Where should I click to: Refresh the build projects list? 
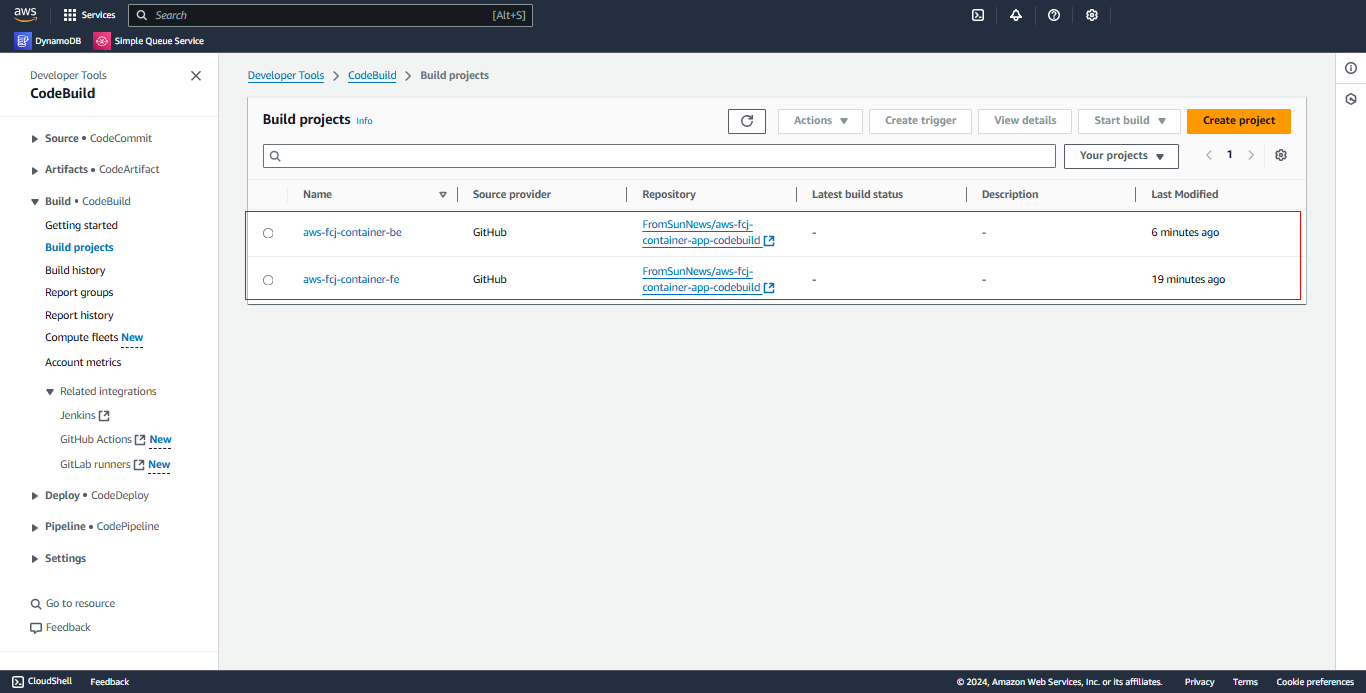(x=747, y=121)
